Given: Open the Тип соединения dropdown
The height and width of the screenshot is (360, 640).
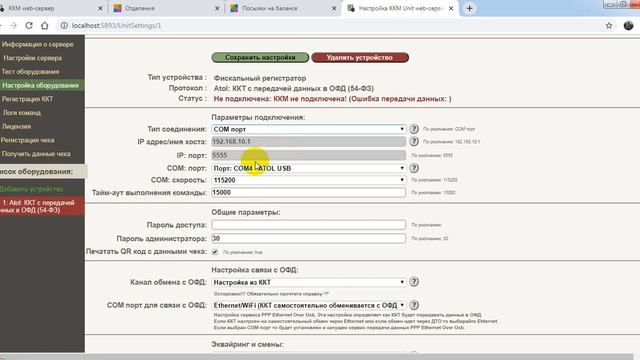Looking at the screenshot, I should (309, 129).
